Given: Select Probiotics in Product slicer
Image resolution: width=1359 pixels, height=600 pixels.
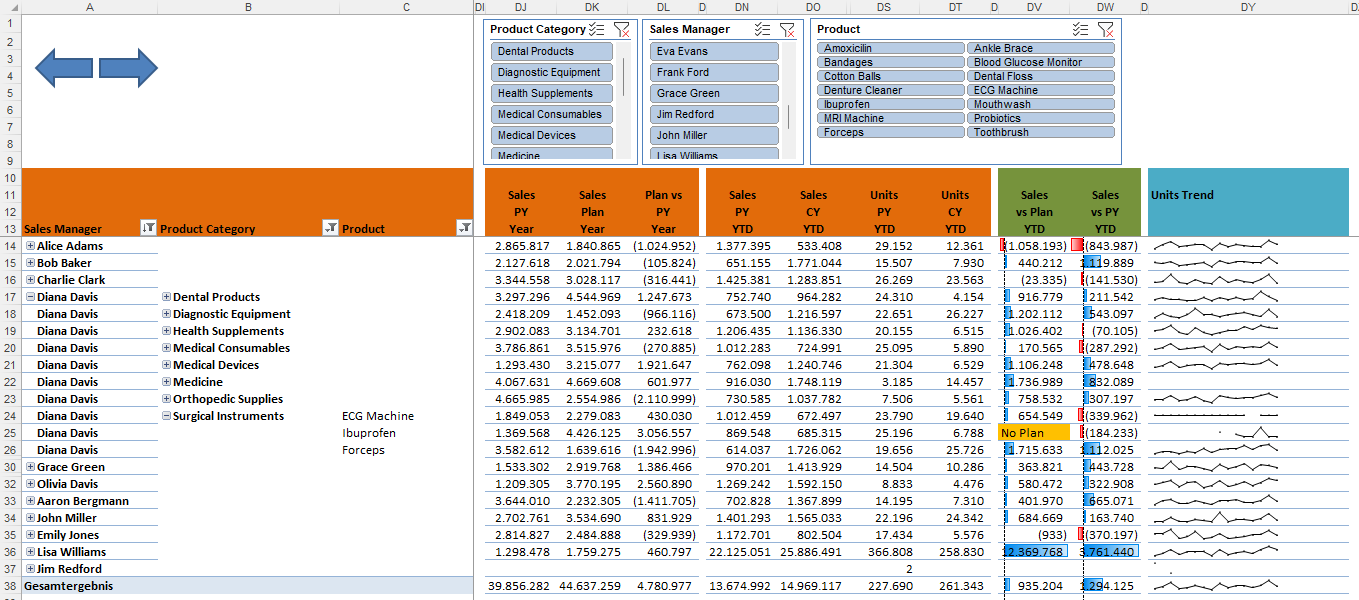Looking at the screenshot, I should 1040,118.
